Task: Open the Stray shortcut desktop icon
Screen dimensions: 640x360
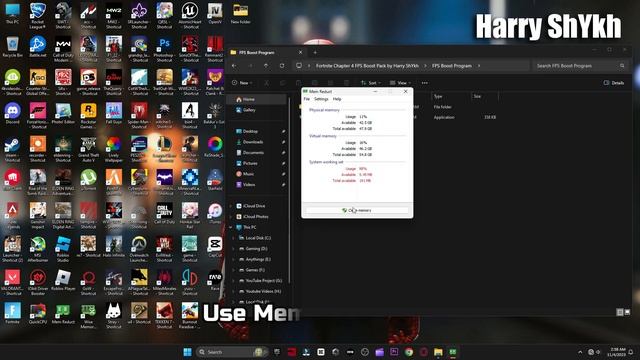Action: click(113, 316)
